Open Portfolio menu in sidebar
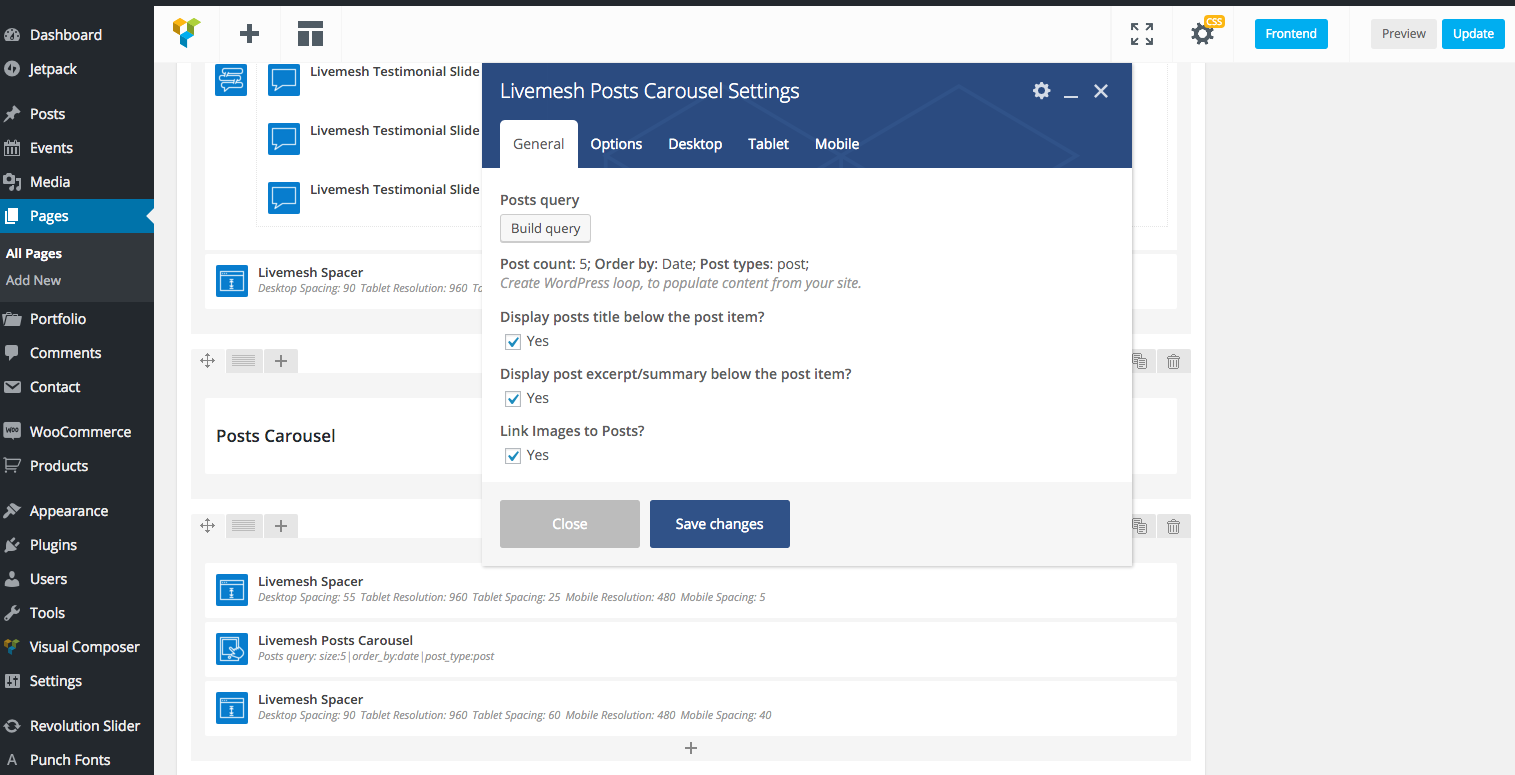Viewport: 1515px width, 775px height. (x=77, y=319)
